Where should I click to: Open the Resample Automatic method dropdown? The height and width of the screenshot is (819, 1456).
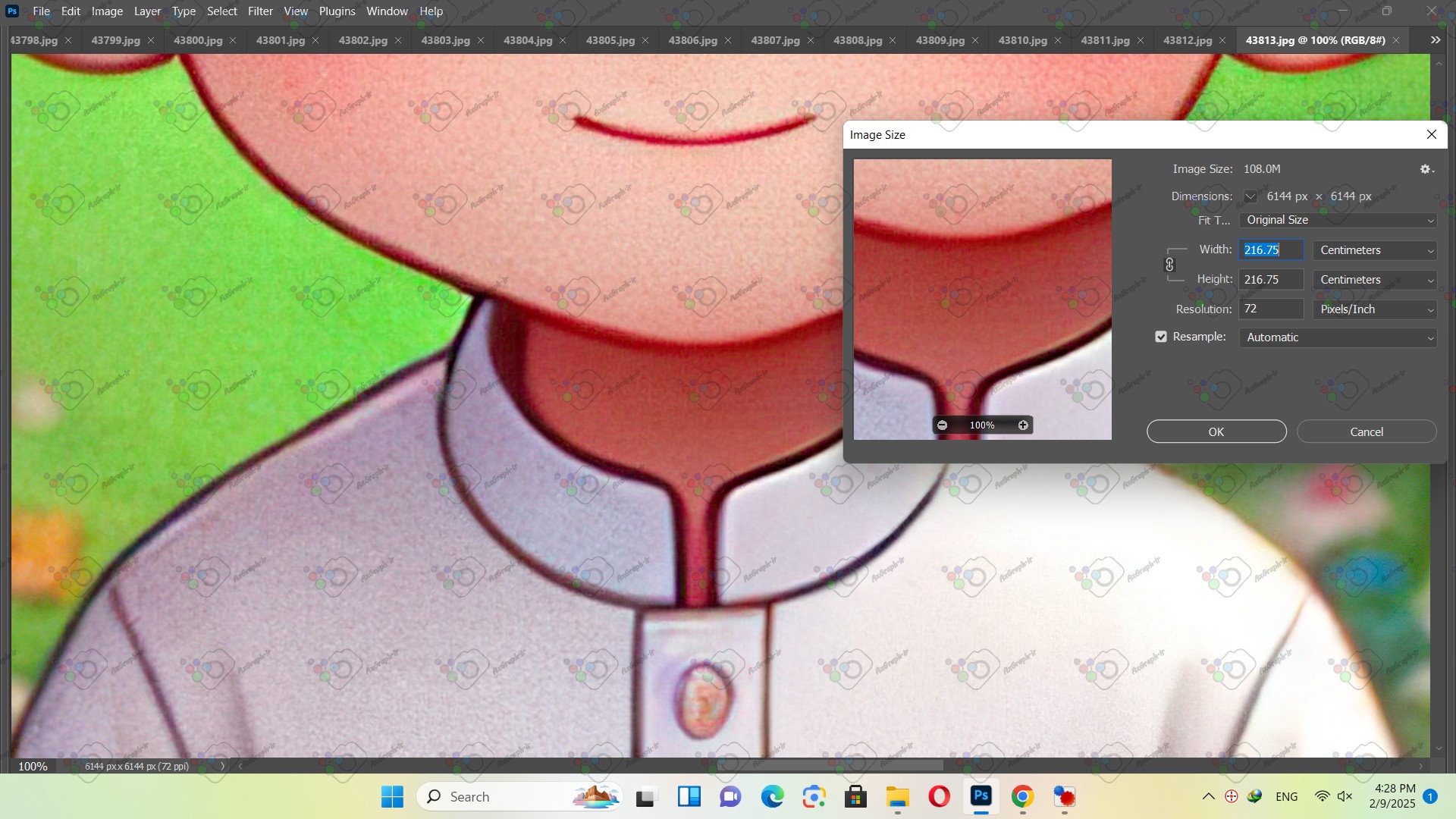coord(1338,337)
